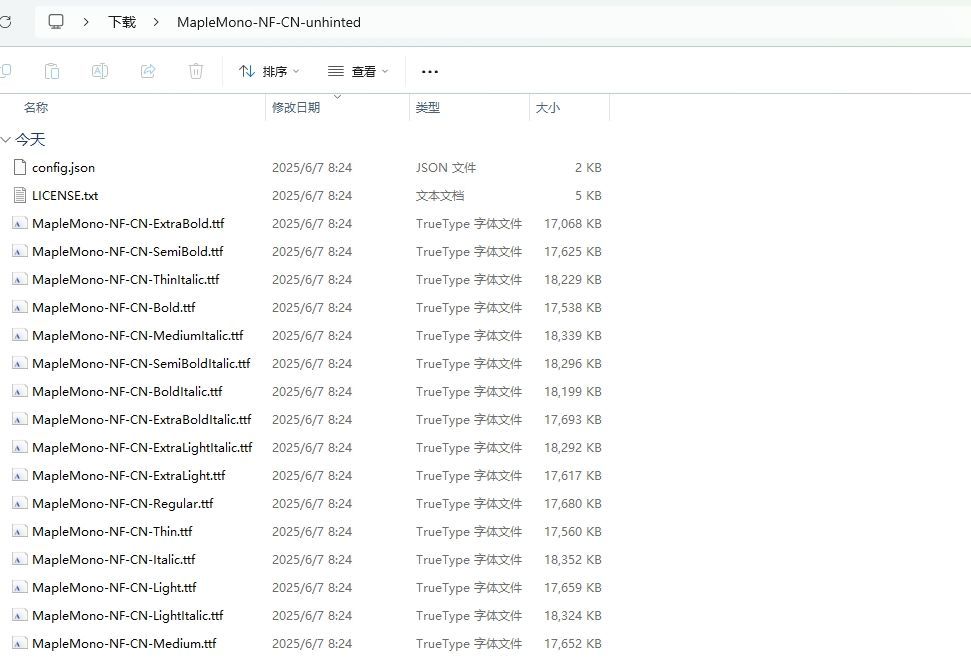Click the MapleMono-NF-CN-Thin.ttf file name
Viewport: 971px width, 671px height.
coord(112,532)
